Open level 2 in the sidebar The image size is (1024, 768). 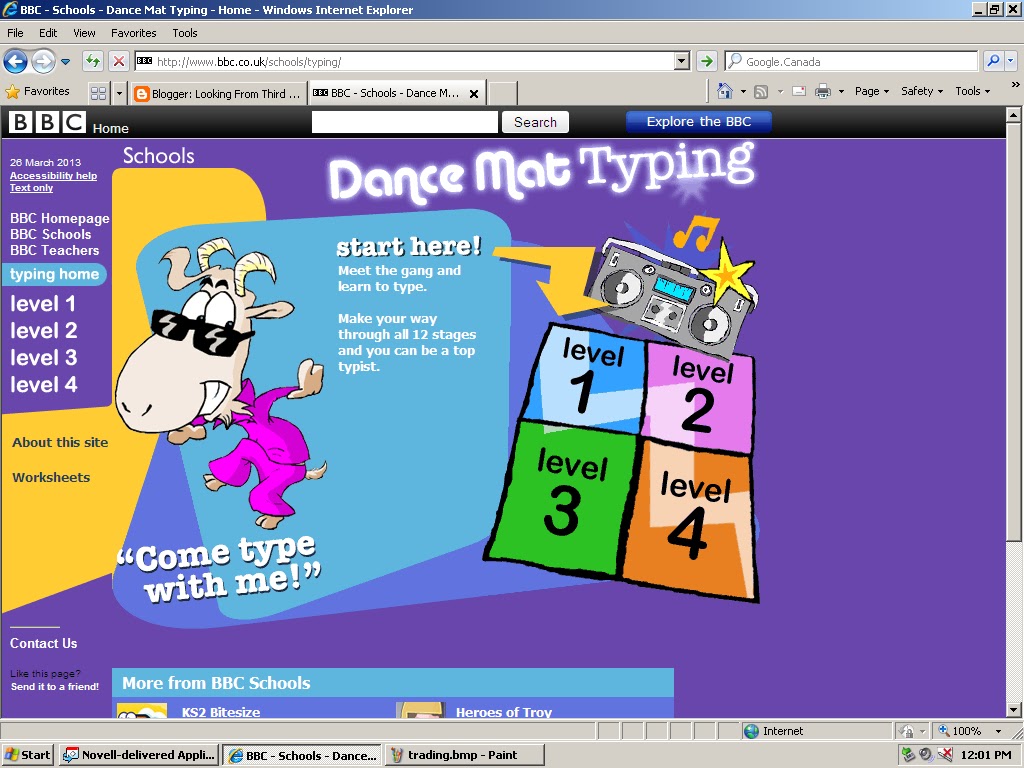(43, 330)
